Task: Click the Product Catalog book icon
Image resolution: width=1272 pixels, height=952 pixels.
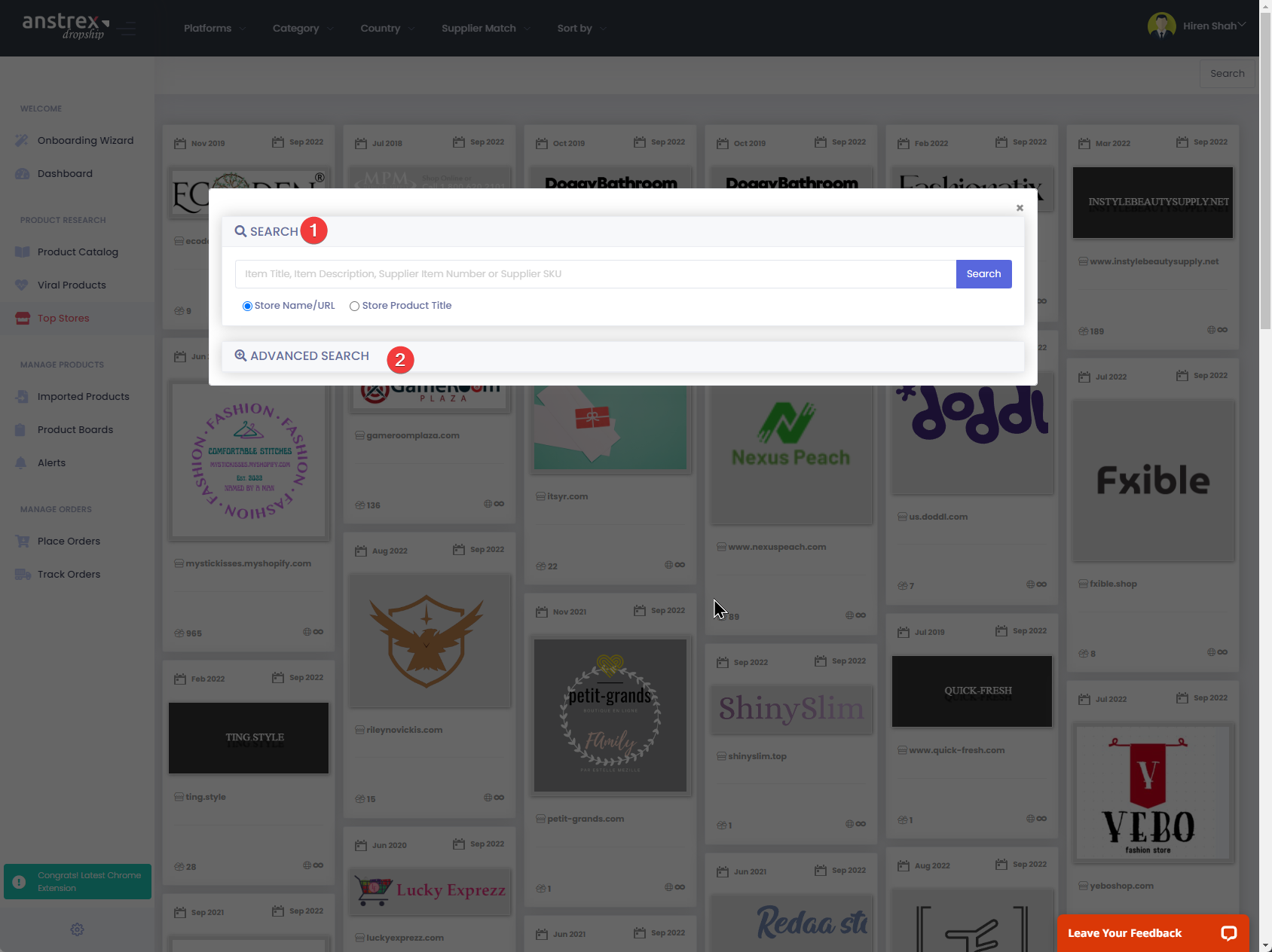Action: pos(22,252)
